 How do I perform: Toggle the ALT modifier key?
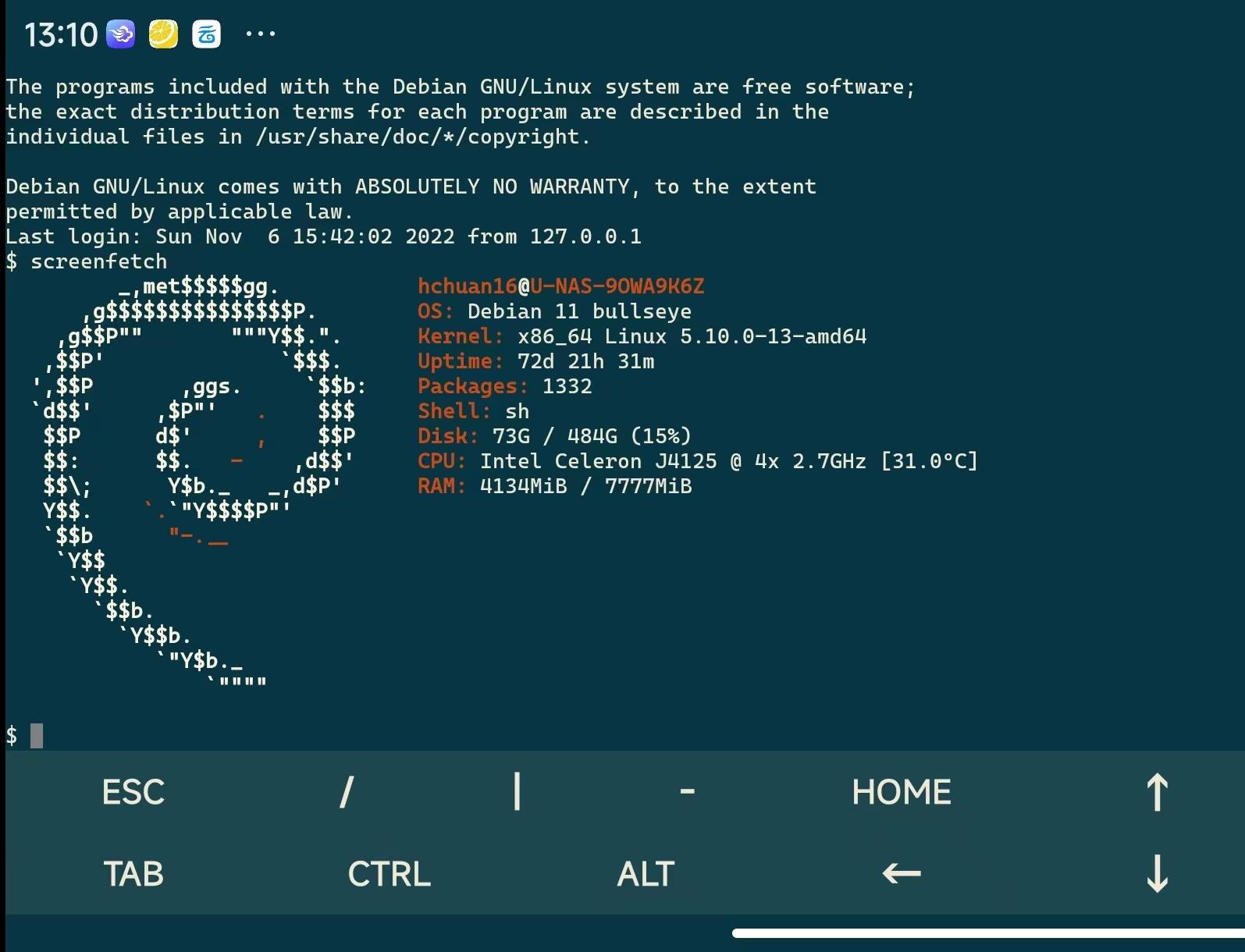[x=645, y=874]
